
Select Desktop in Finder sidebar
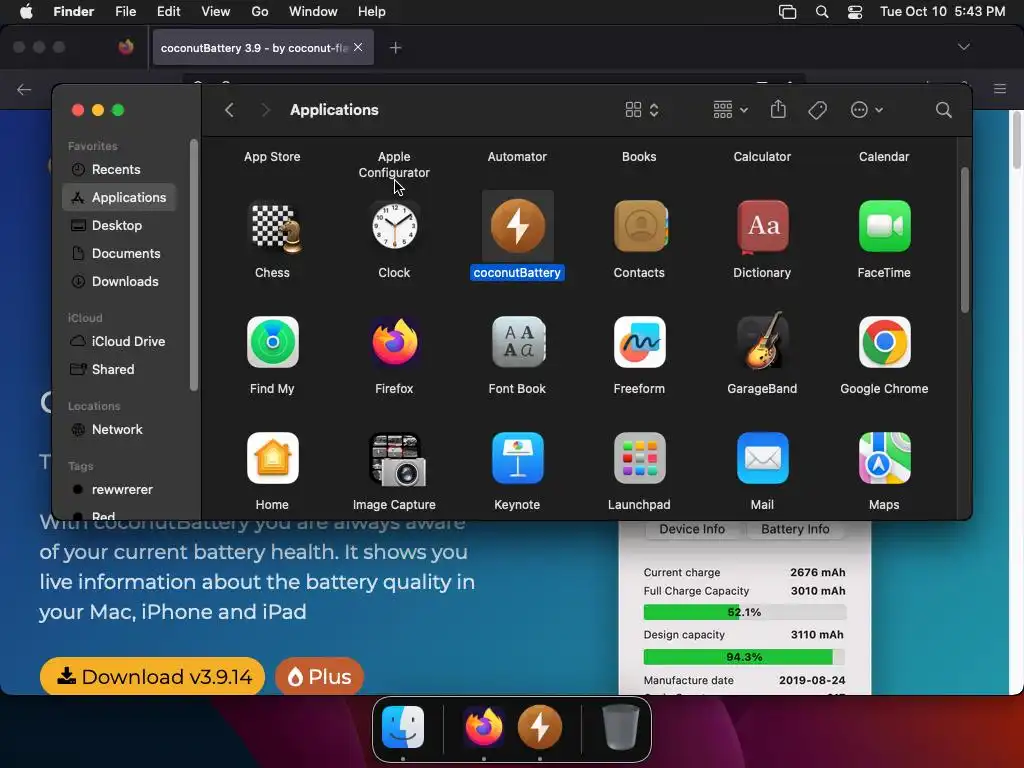pyautogui.click(x=118, y=225)
